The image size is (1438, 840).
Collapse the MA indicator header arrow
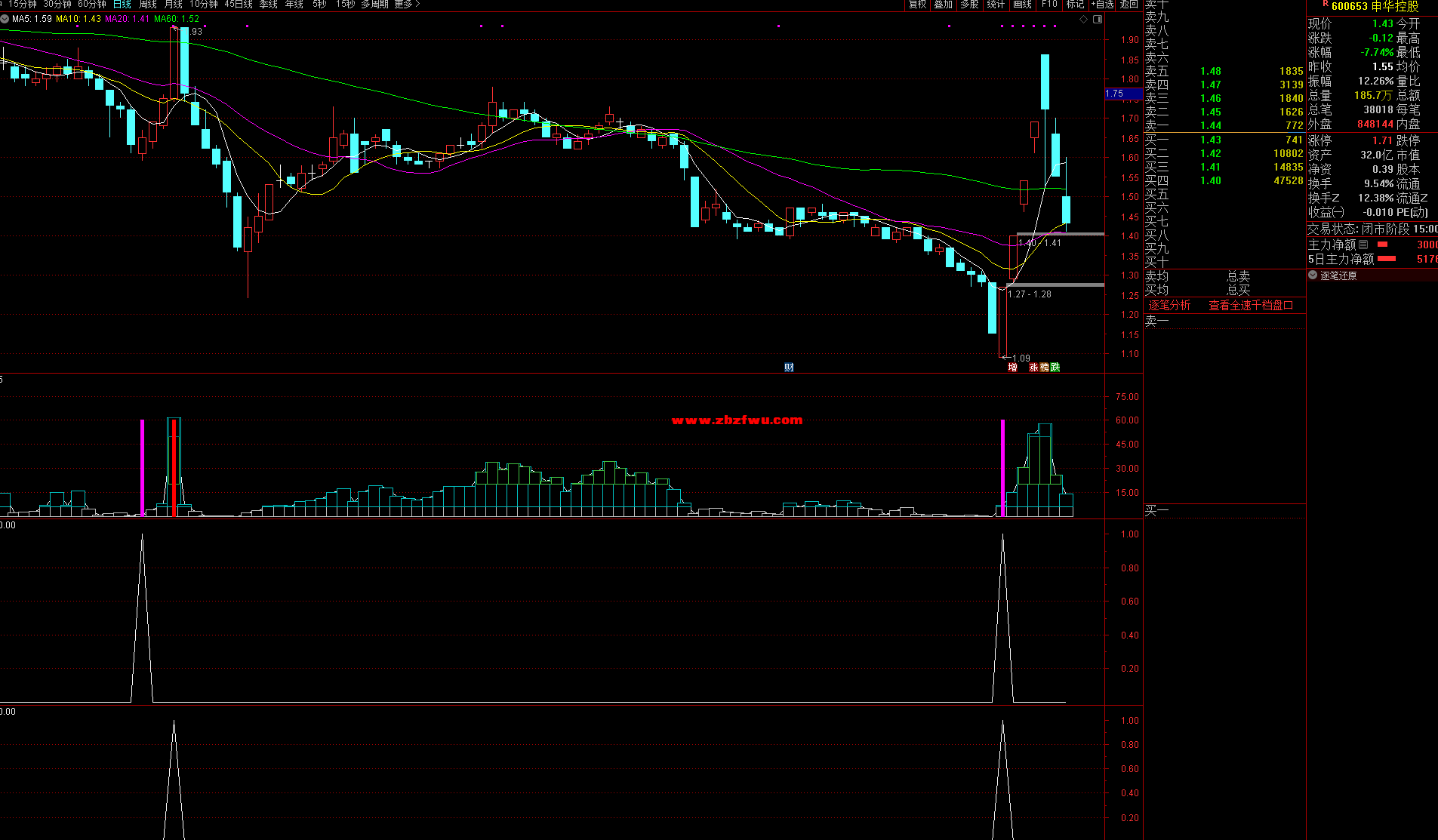click(5, 19)
